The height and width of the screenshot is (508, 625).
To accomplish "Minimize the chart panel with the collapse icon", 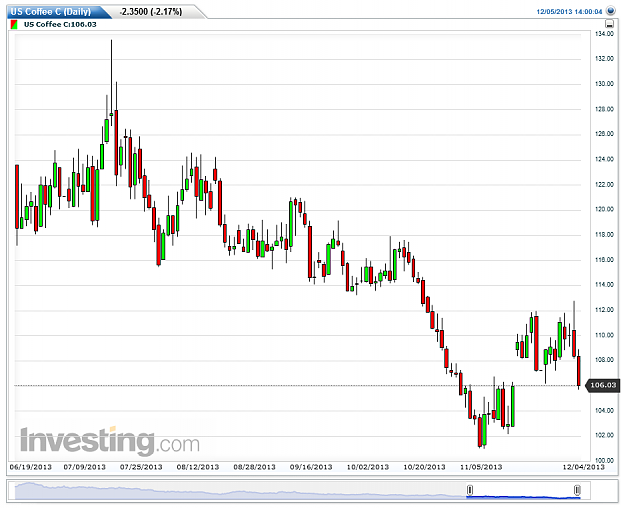I will (609, 24).
